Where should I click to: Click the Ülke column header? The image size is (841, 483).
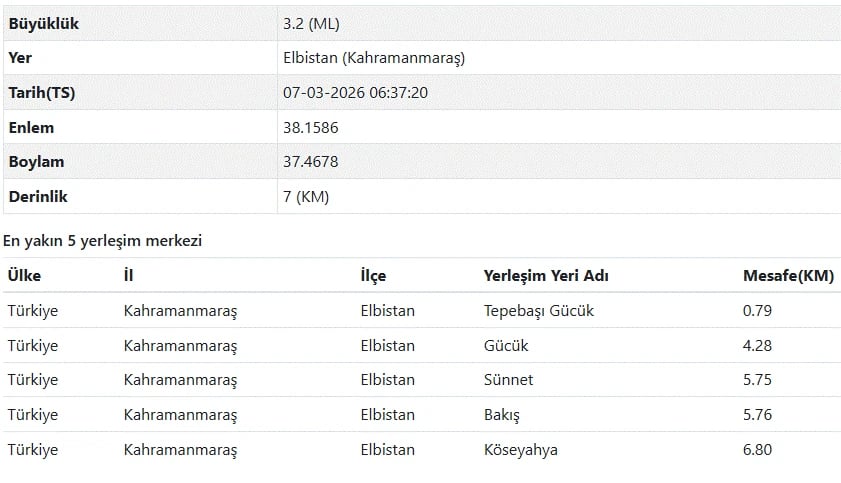click(24, 276)
